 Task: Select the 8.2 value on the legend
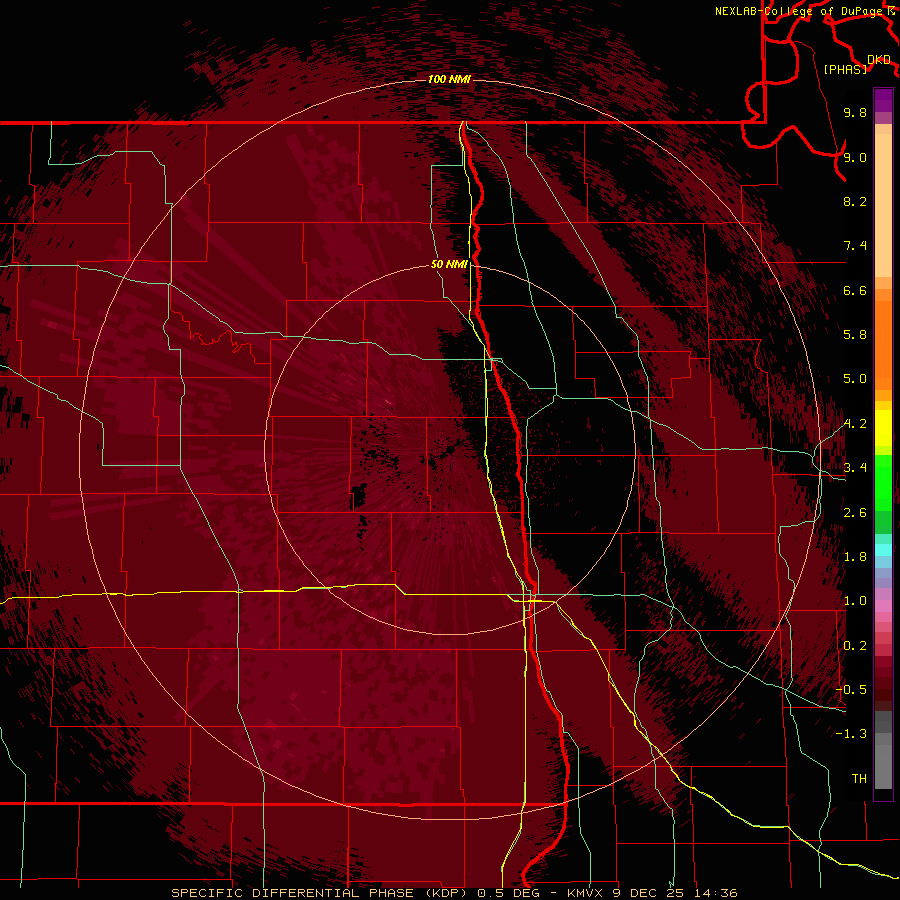pos(855,201)
